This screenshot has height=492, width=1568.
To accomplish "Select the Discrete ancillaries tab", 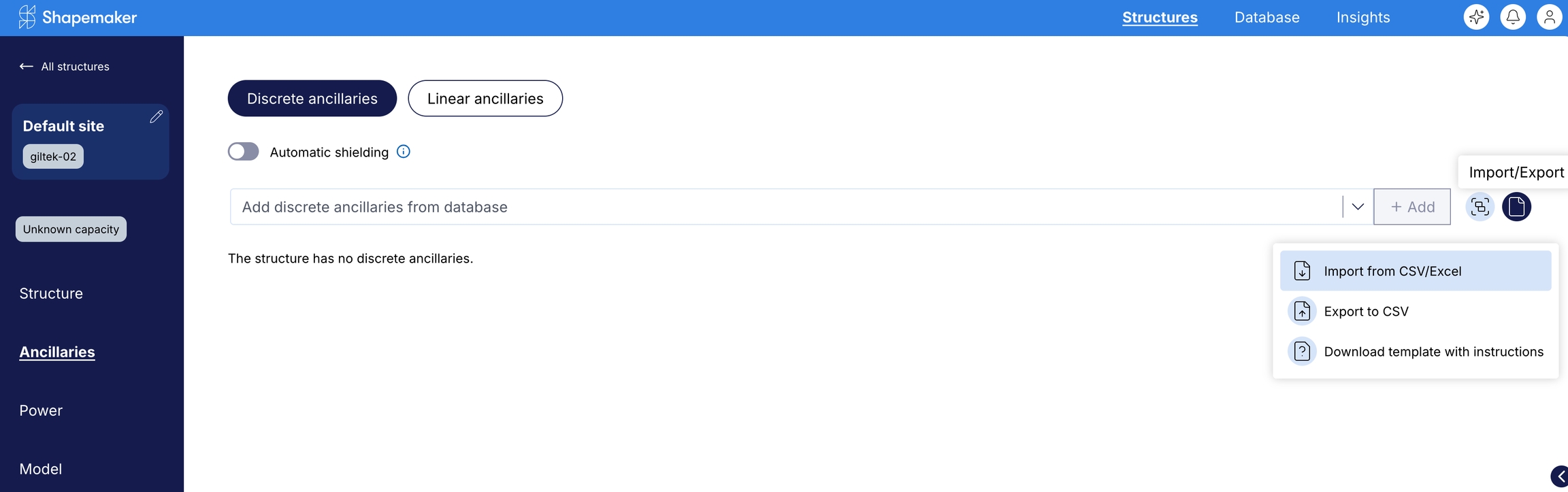I will 312,99.
